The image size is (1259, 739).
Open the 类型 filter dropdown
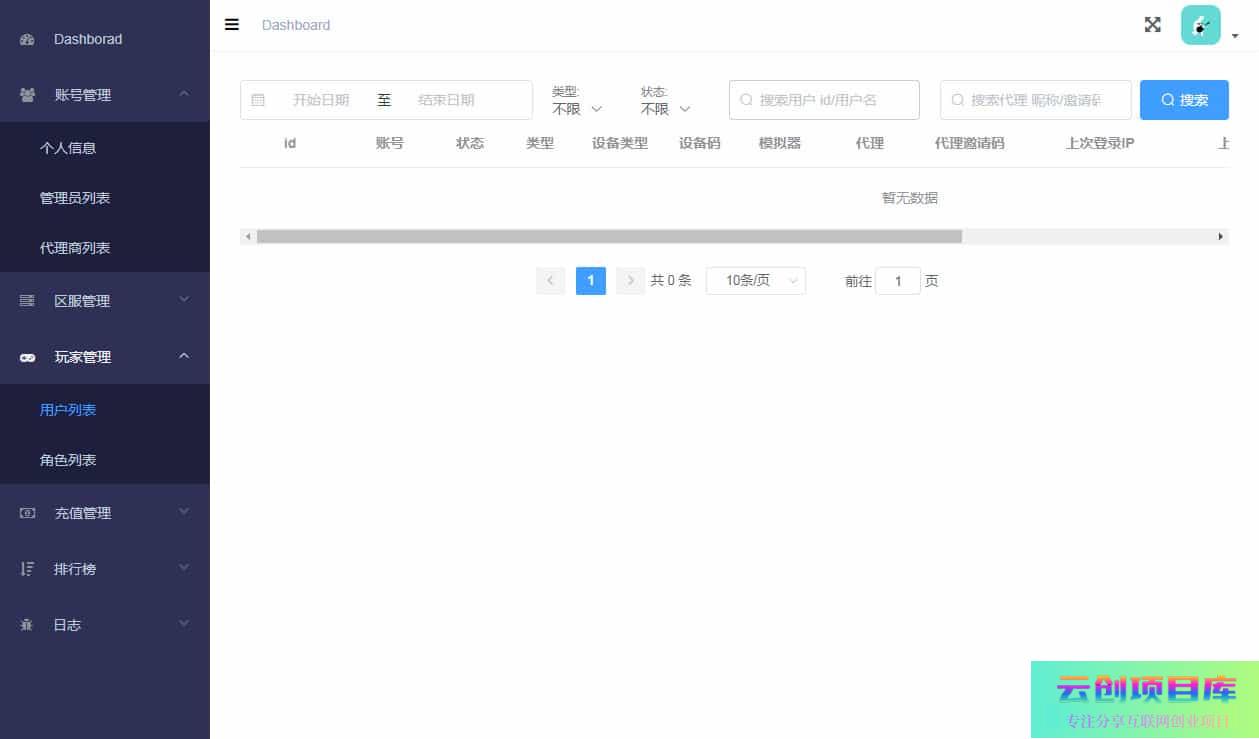(x=577, y=108)
